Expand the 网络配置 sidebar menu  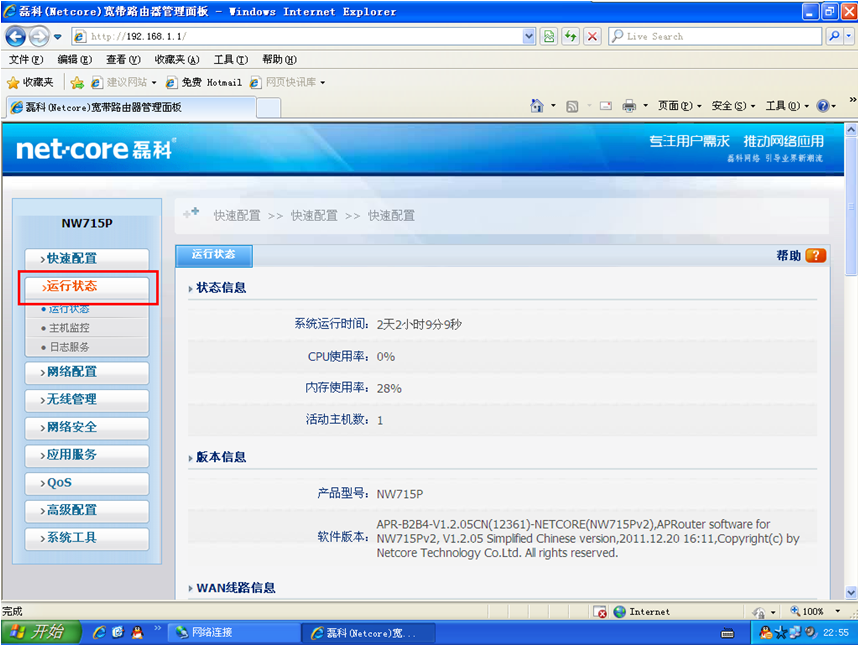[86, 372]
